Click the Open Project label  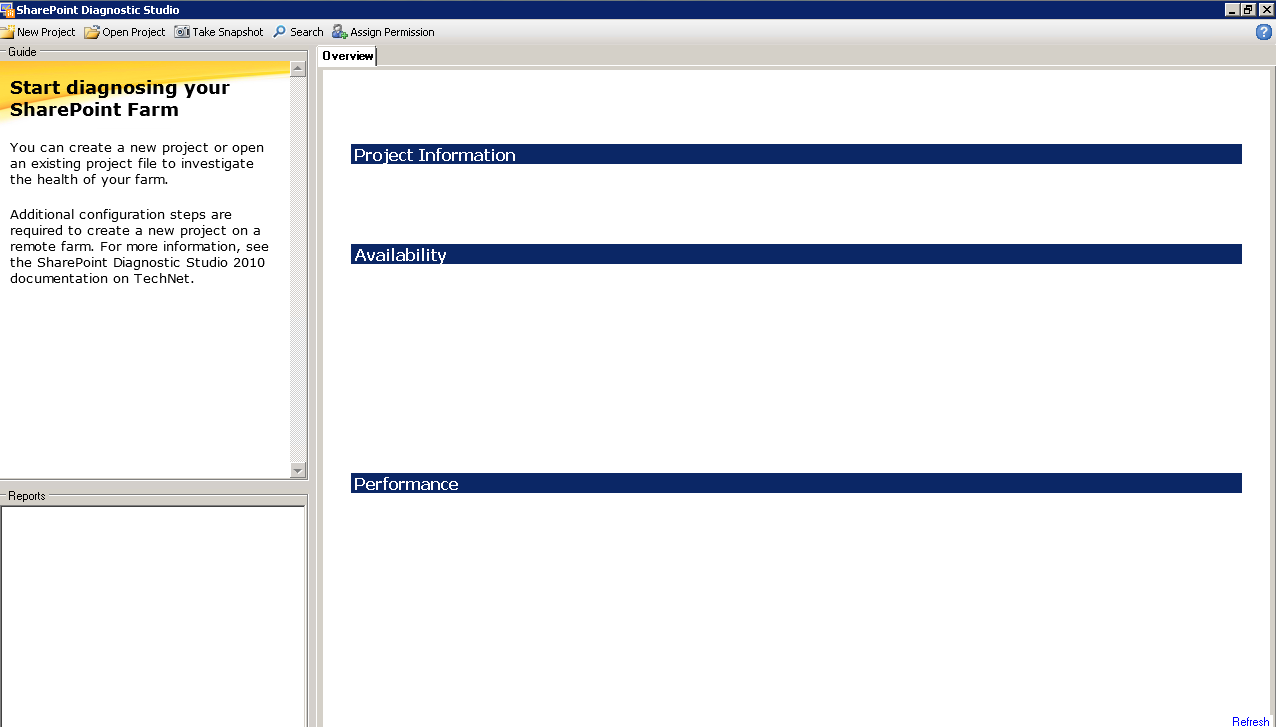pos(134,32)
